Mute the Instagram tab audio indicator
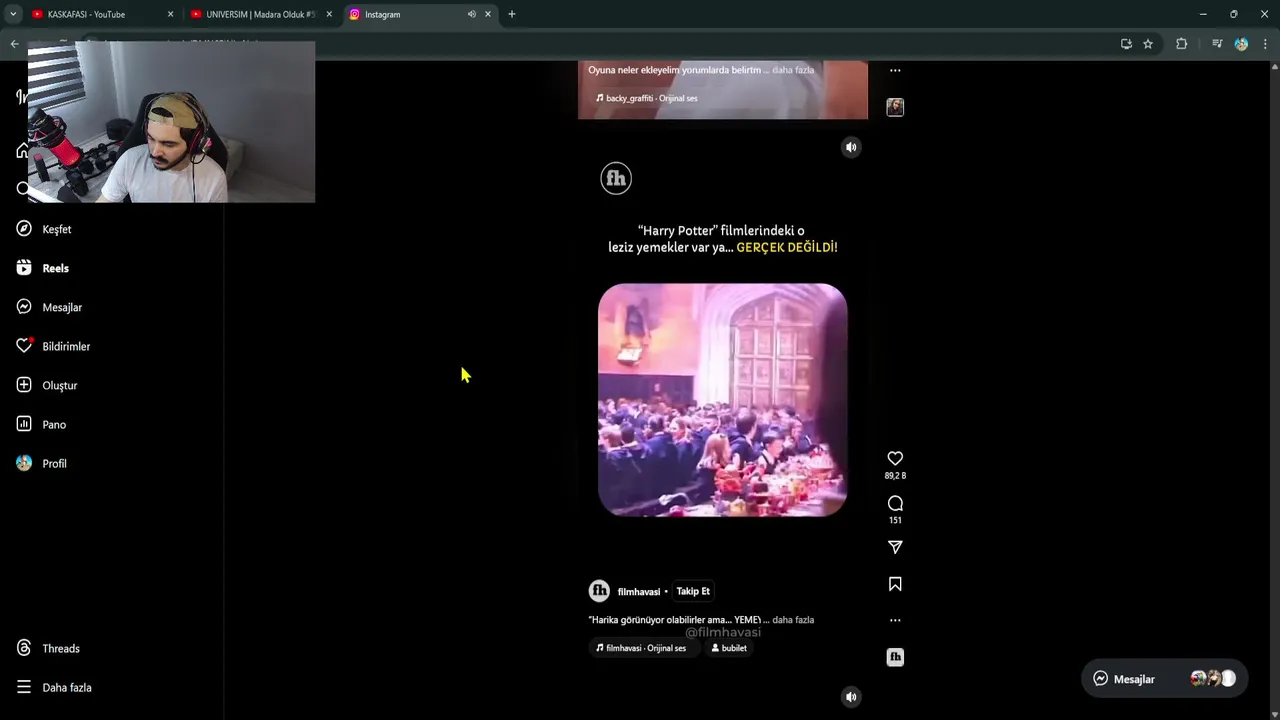This screenshot has width=1280, height=720. tap(471, 14)
